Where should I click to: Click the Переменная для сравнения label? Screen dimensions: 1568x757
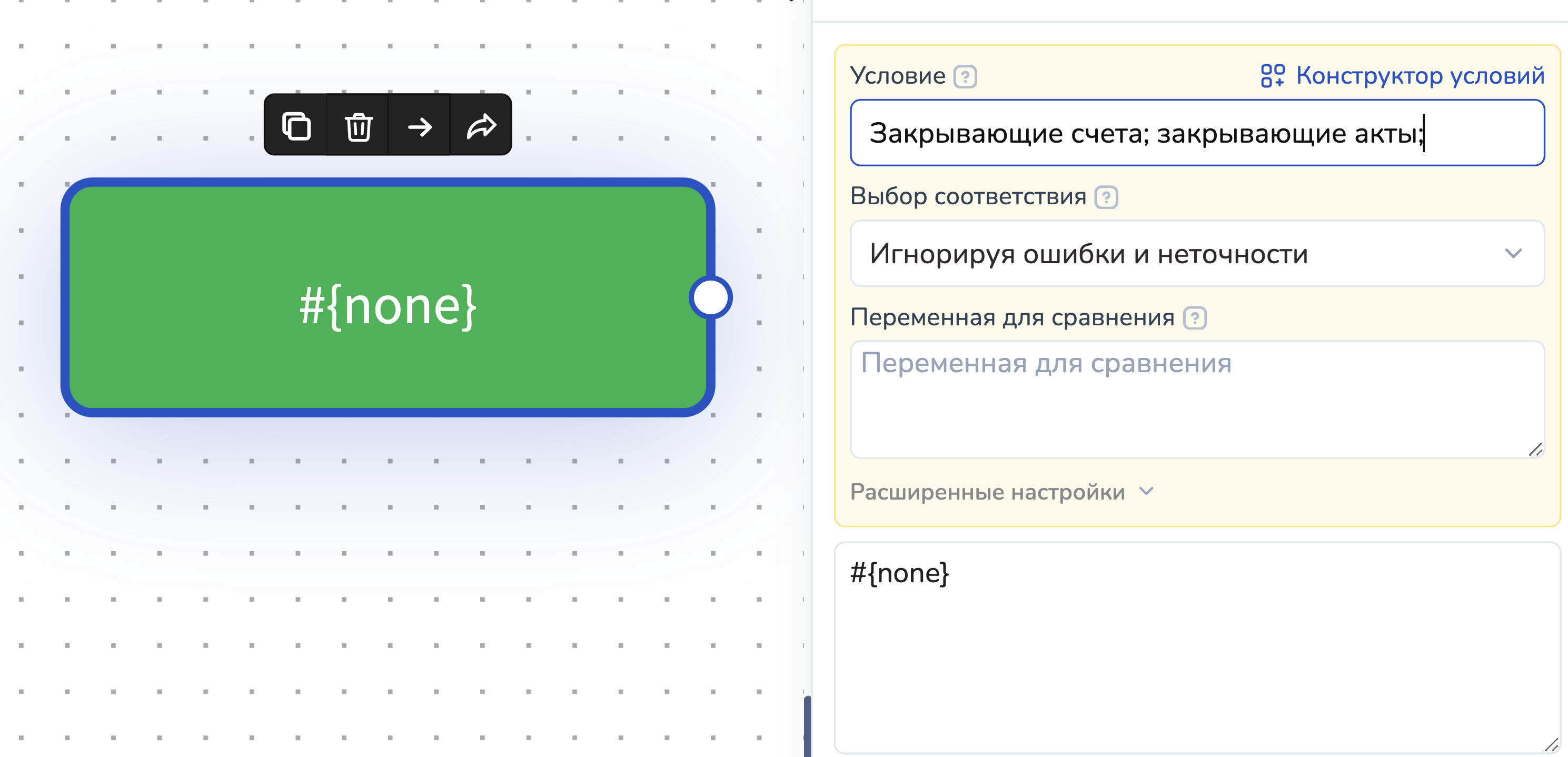[1013, 317]
